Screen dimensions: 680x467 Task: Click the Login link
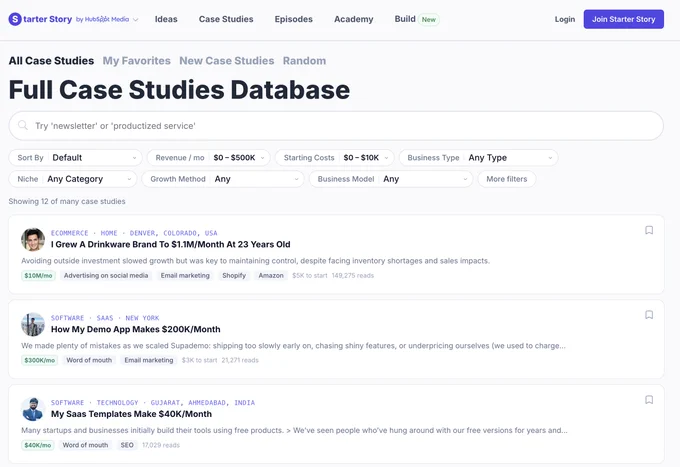click(x=565, y=19)
